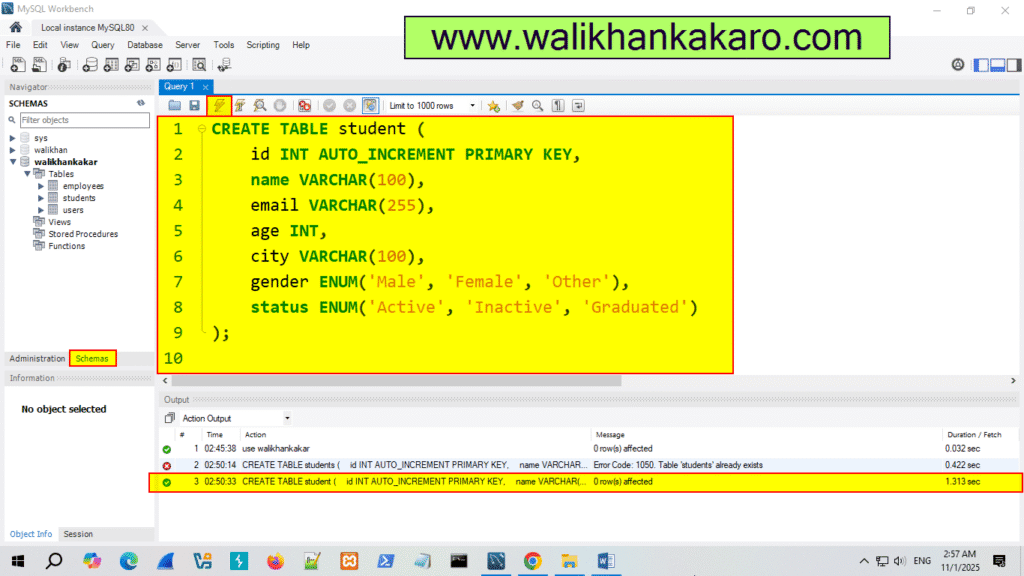Open the Server menu
Image resolution: width=1024 pixels, height=576 pixels.
click(x=187, y=44)
